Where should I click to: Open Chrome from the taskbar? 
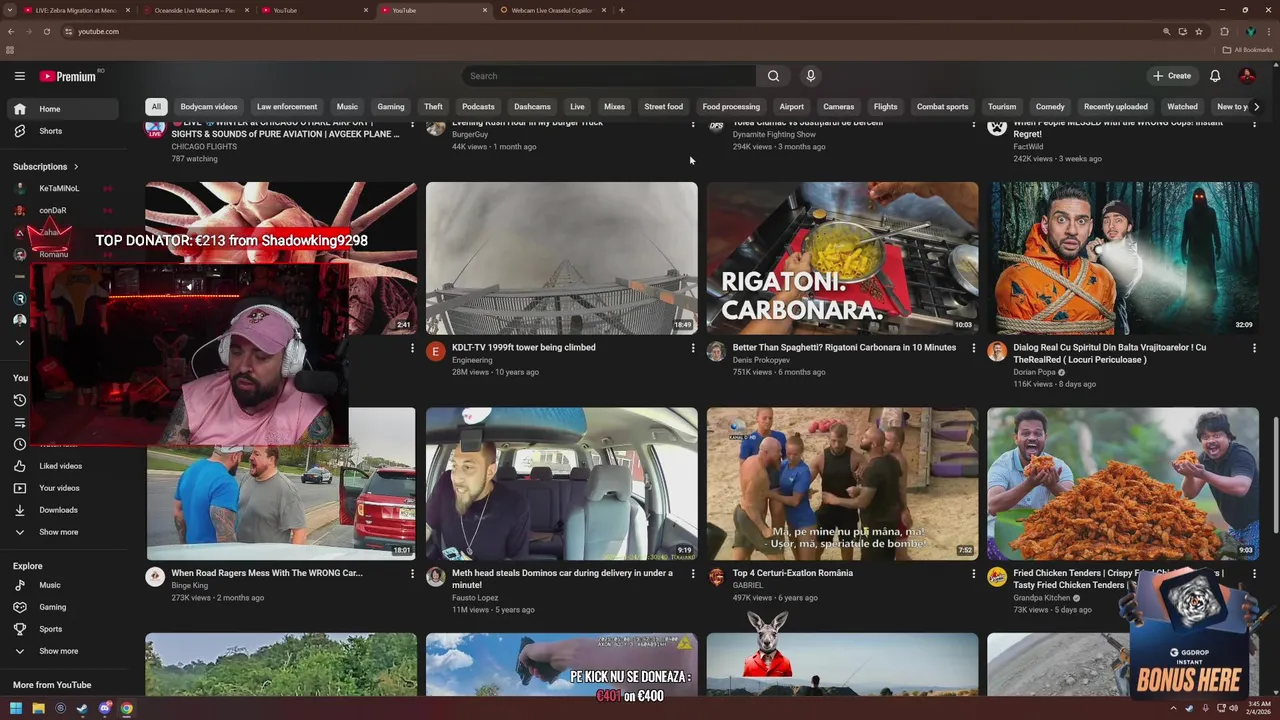(x=127, y=708)
